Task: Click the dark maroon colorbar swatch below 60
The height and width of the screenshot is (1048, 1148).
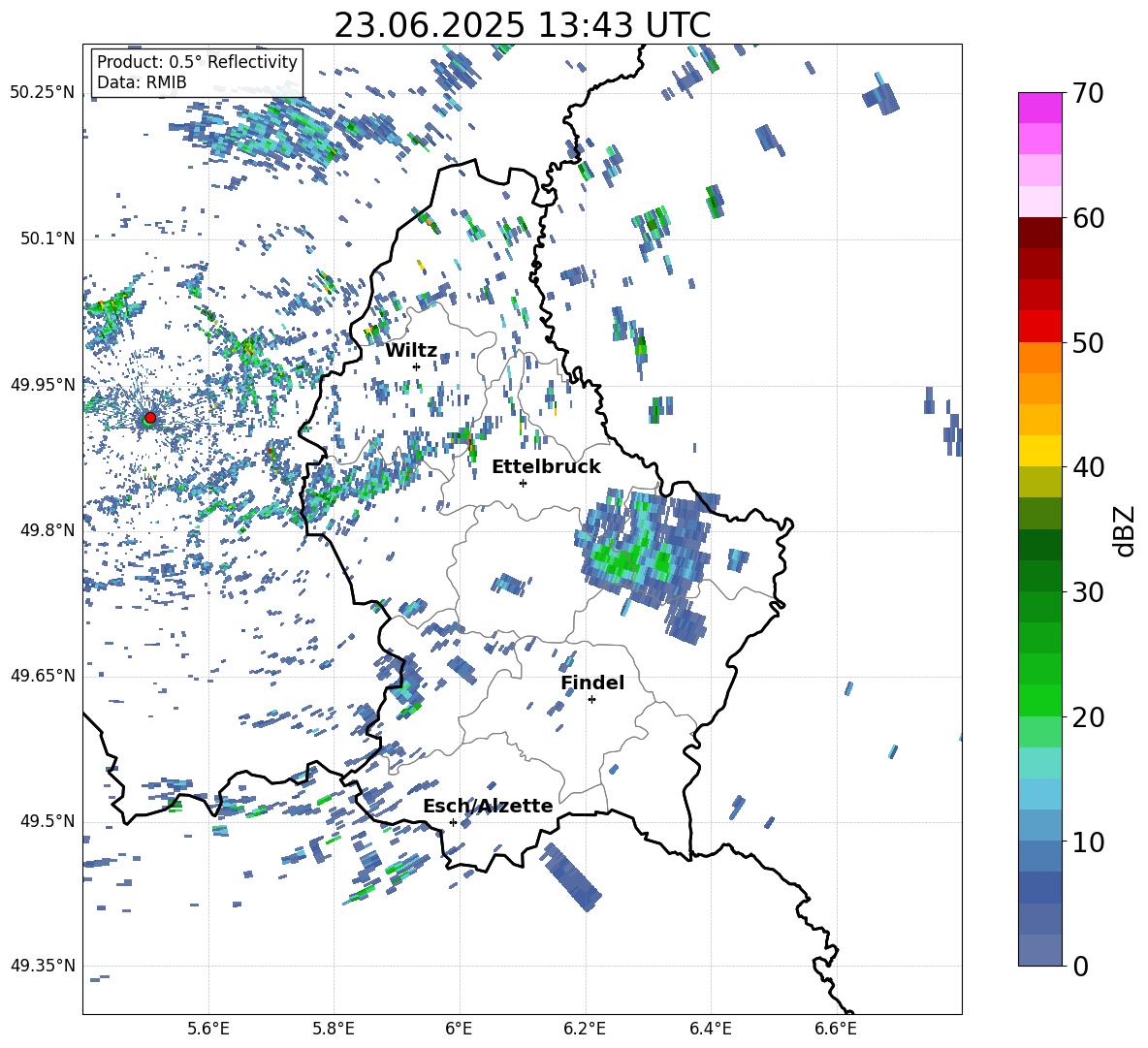Action: (x=1039, y=234)
